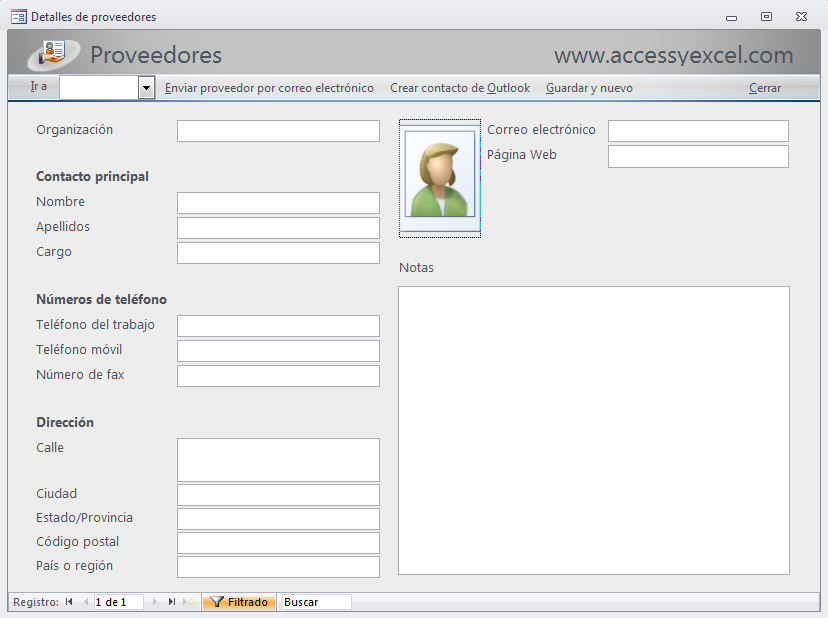Jump to the first record using navigation icon
This screenshot has width=828, height=618.
pos(67,602)
